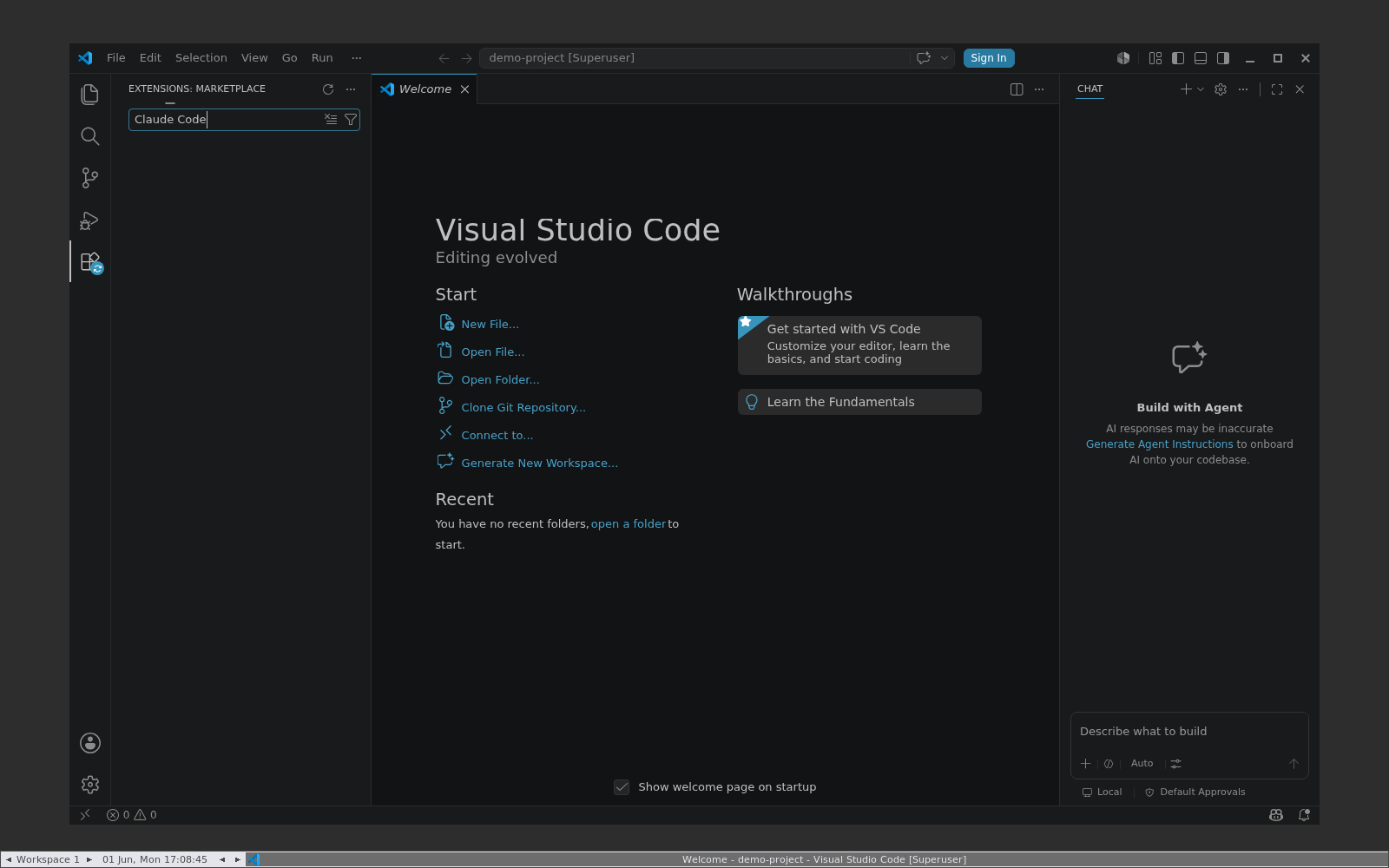Image resolution: width=1389 pixels, height=868 pixels.
Task: Configure tools in chat input
Action: 1176,764
